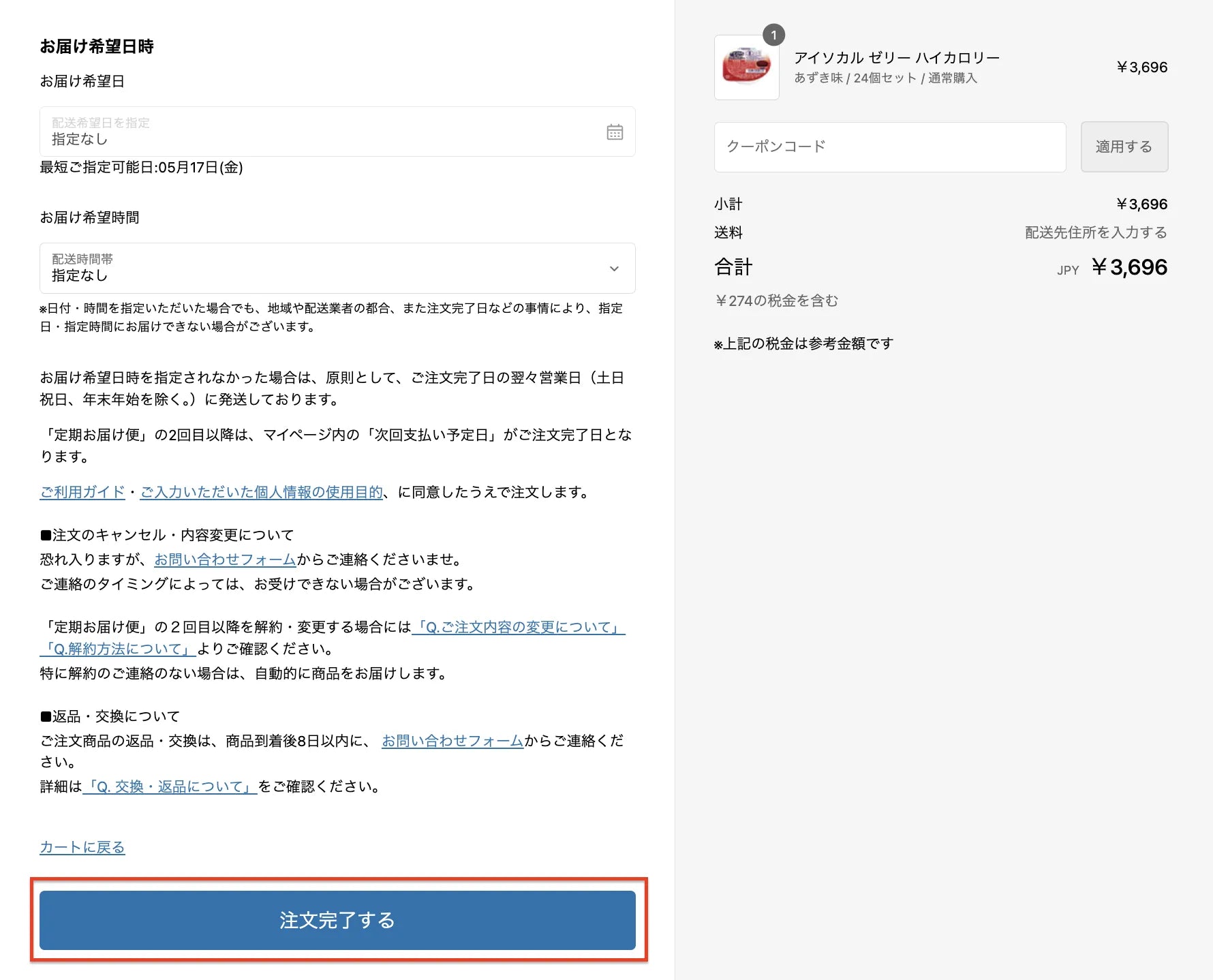This screenshot has width=1213, height=980.
Task: Click the 配送先住所を入力する shipping text
Action: [1096, 232]
